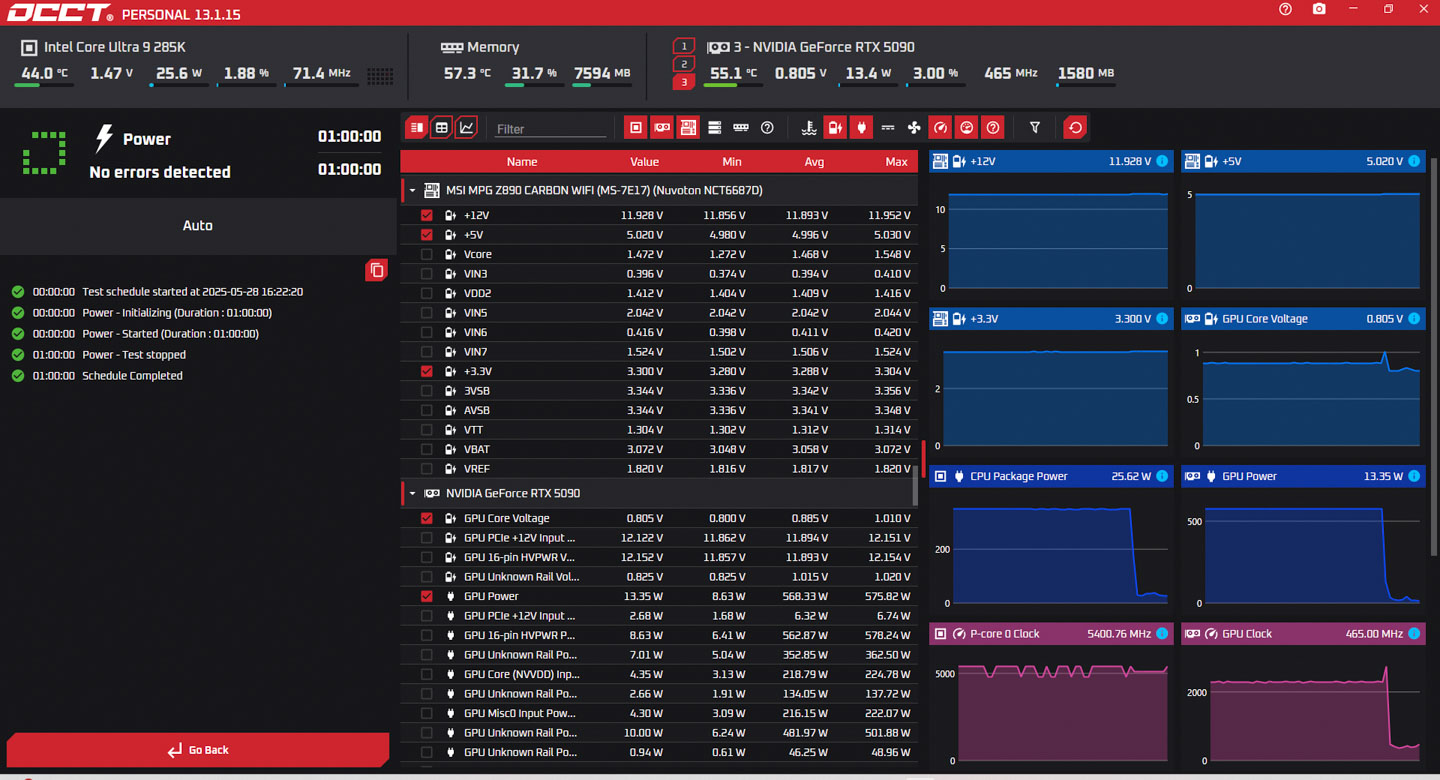Sort sensors by the Name column
Viewport: 1440px width, 780px height.
click(x=521, y=161)
